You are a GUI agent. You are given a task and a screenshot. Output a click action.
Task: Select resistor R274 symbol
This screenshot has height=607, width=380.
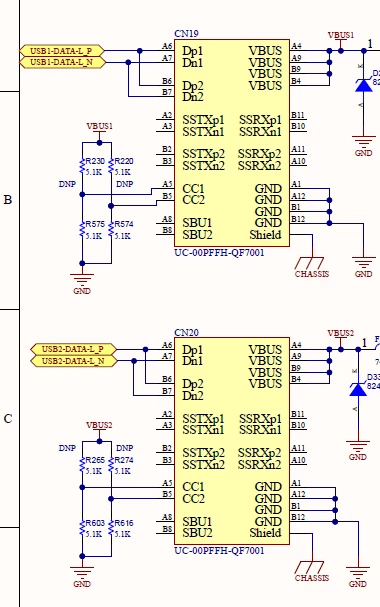point(111,465)
